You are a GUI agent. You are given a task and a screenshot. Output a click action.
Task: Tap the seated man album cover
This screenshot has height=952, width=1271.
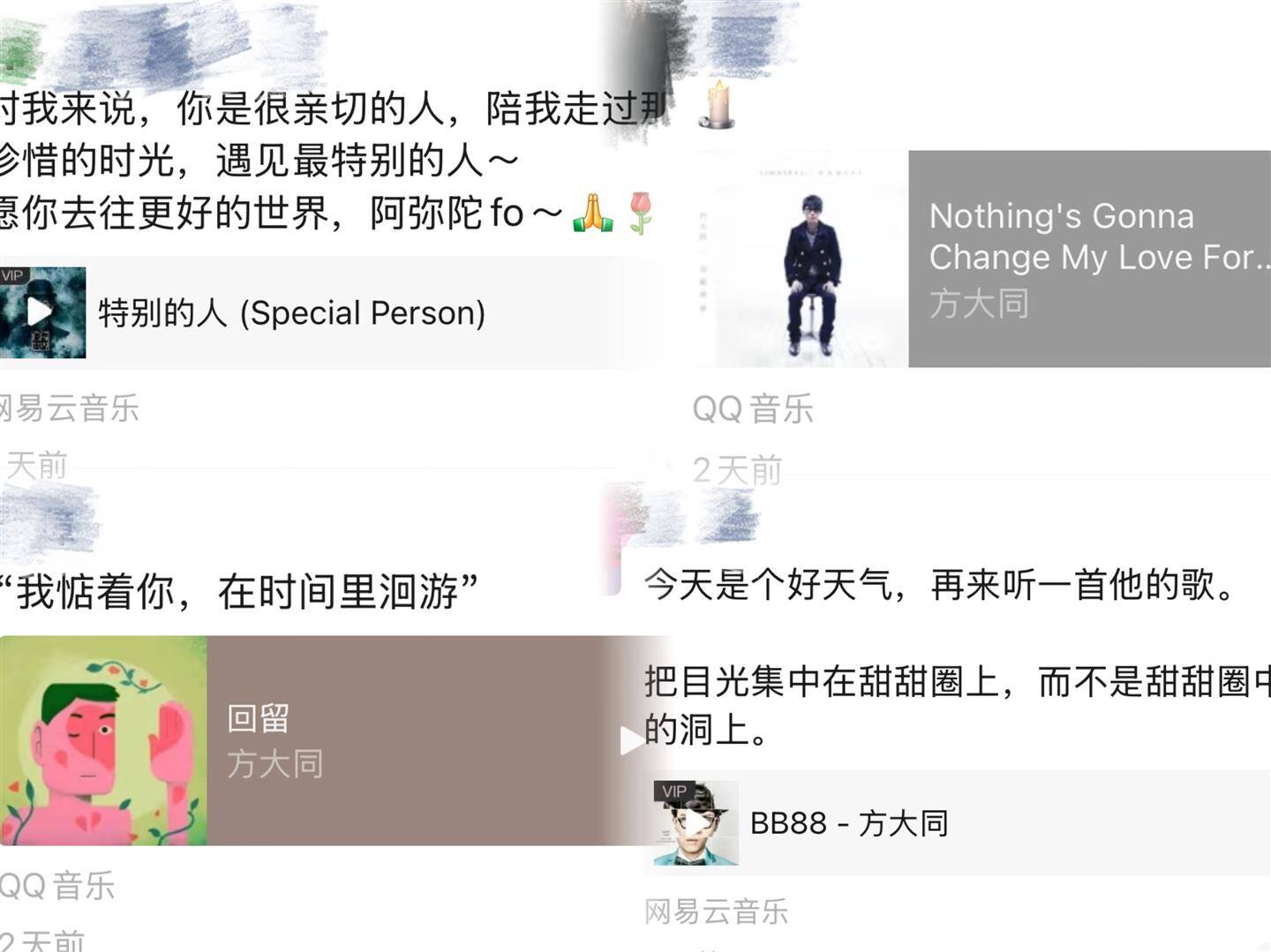click(802, 259)
